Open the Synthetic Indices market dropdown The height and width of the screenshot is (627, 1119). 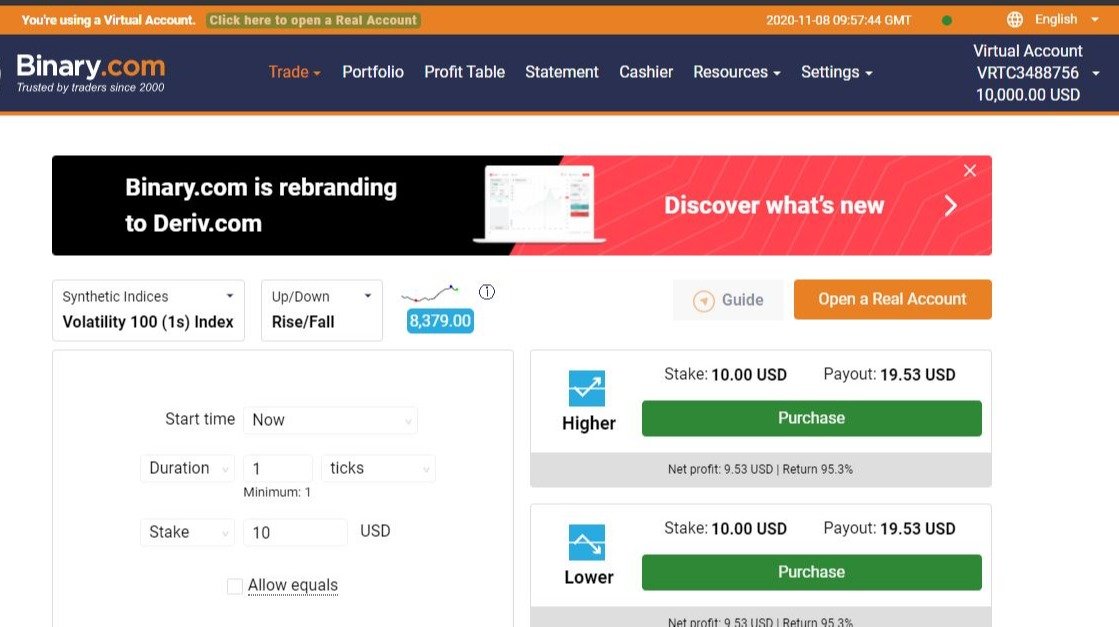tap(148, 310)
